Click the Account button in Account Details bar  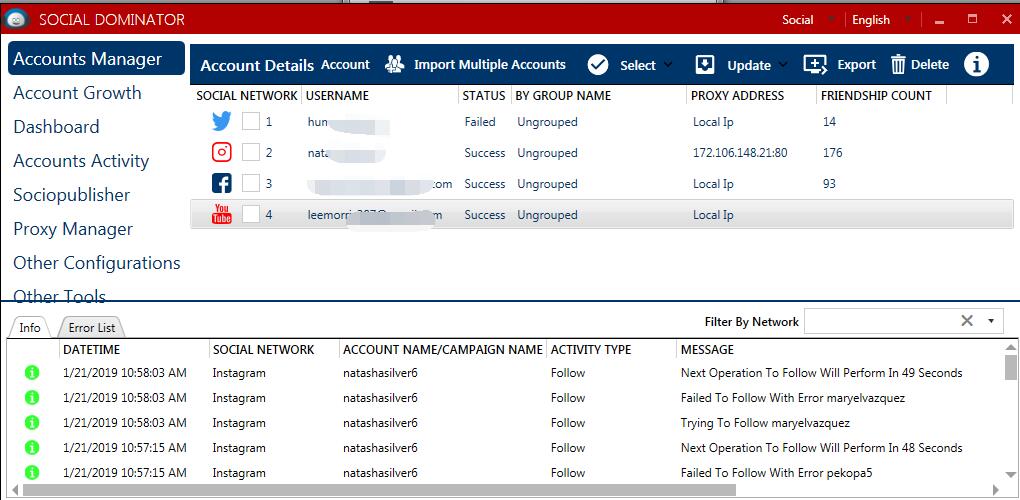point(345,65)
